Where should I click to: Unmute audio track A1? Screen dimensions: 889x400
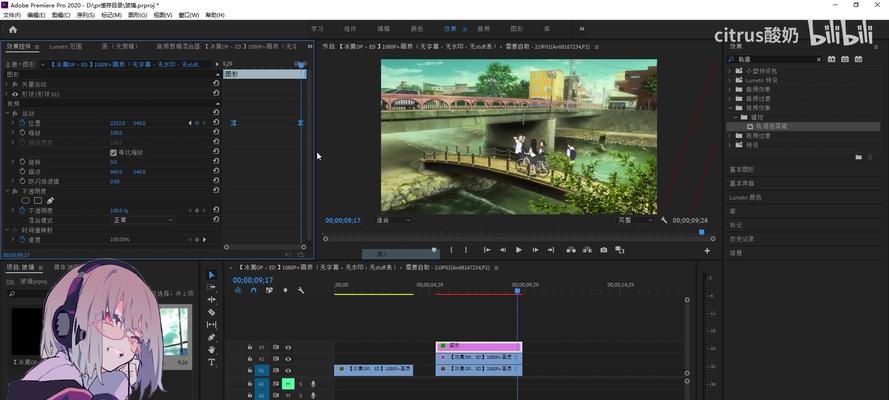(288, 384)
